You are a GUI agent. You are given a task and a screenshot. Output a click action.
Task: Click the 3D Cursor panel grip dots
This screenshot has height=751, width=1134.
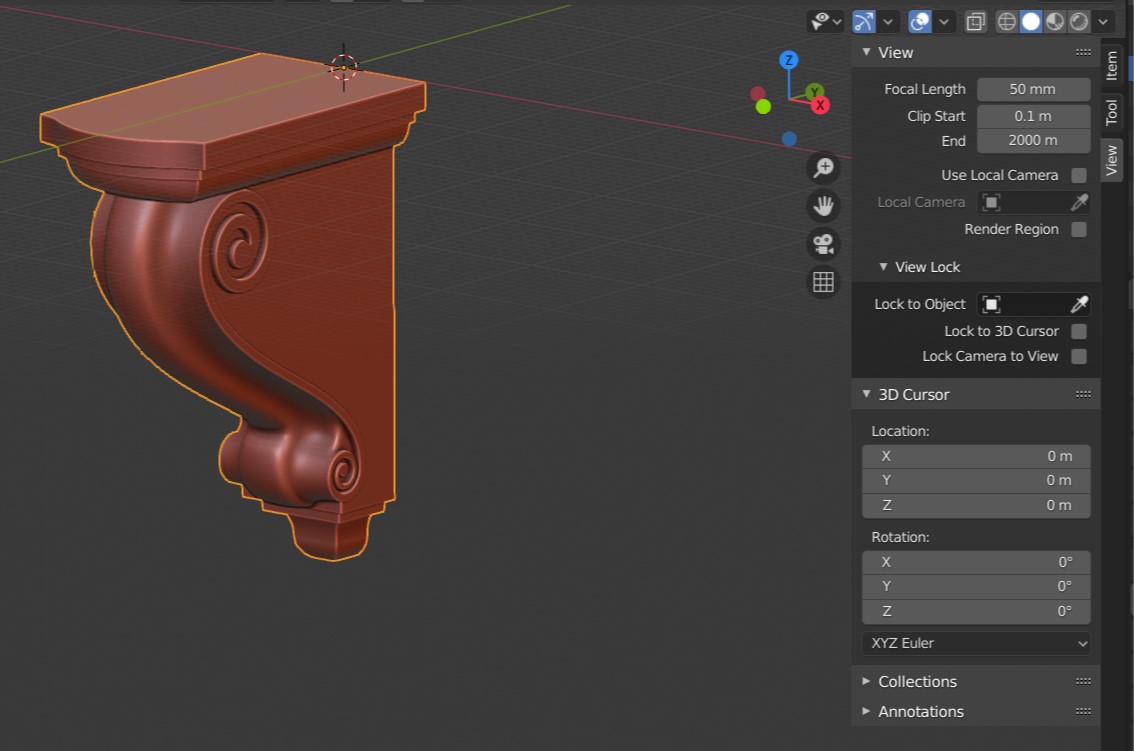point(1083,394)
